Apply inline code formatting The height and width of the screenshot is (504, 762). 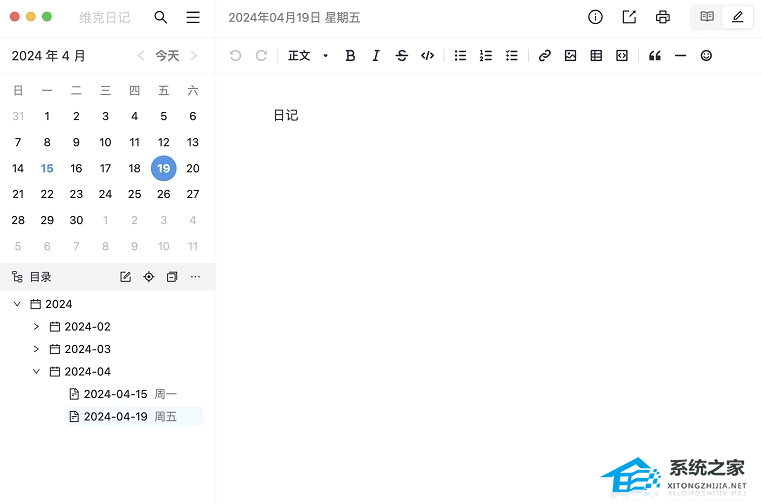tap(428, 55)
